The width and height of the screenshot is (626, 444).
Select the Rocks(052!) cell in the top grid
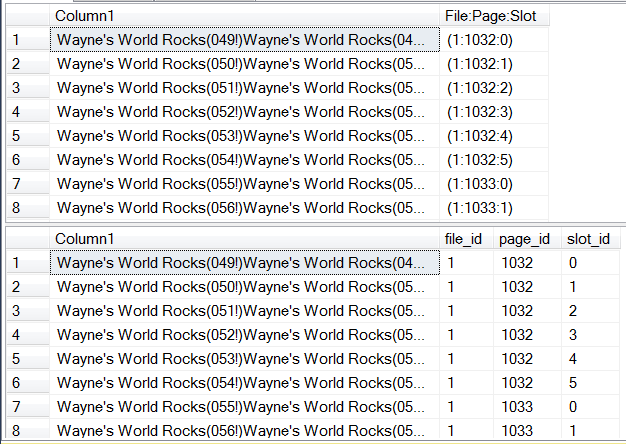click(244, 112)
